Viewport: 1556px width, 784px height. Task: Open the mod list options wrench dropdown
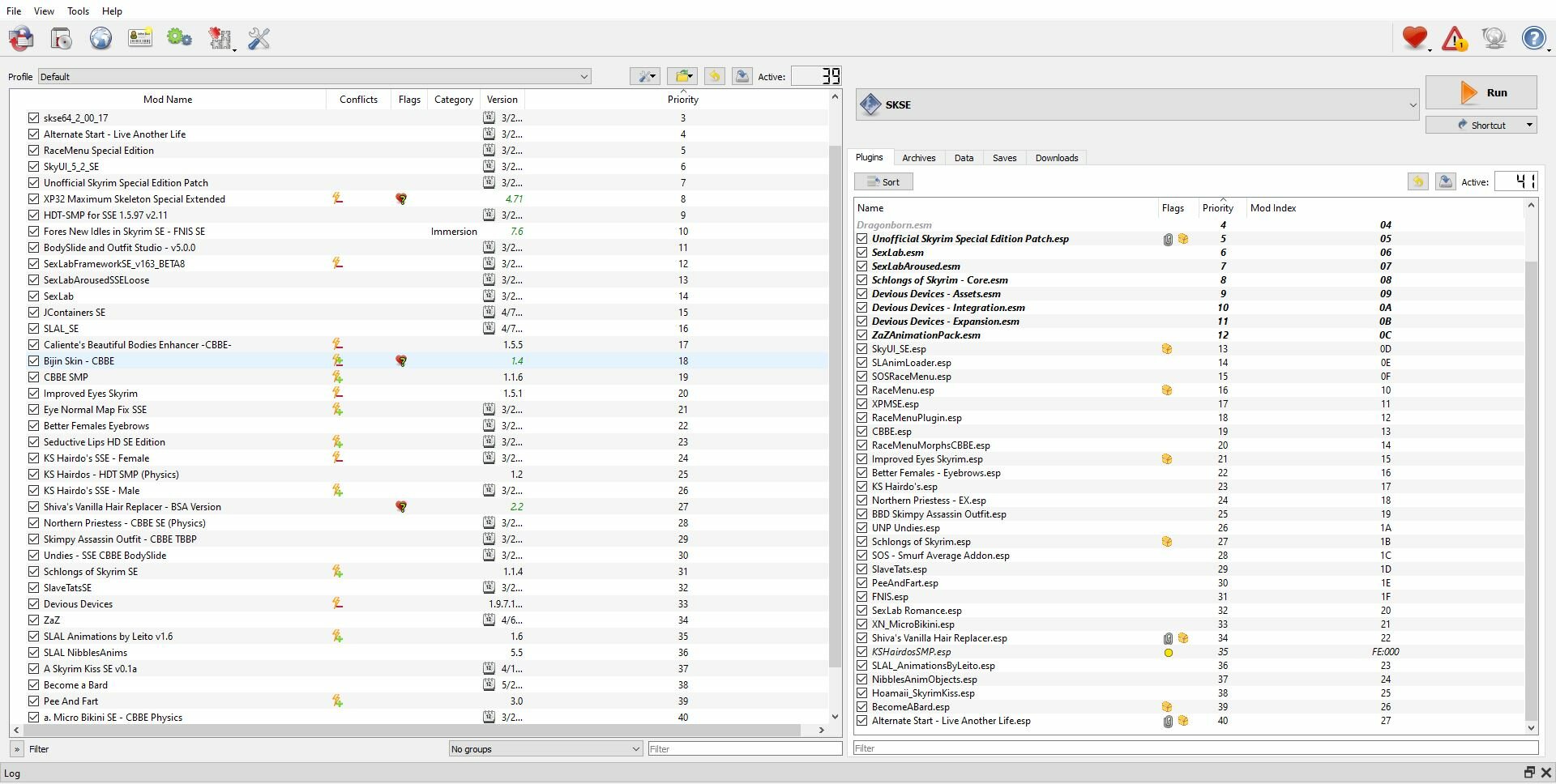[645, 76]
